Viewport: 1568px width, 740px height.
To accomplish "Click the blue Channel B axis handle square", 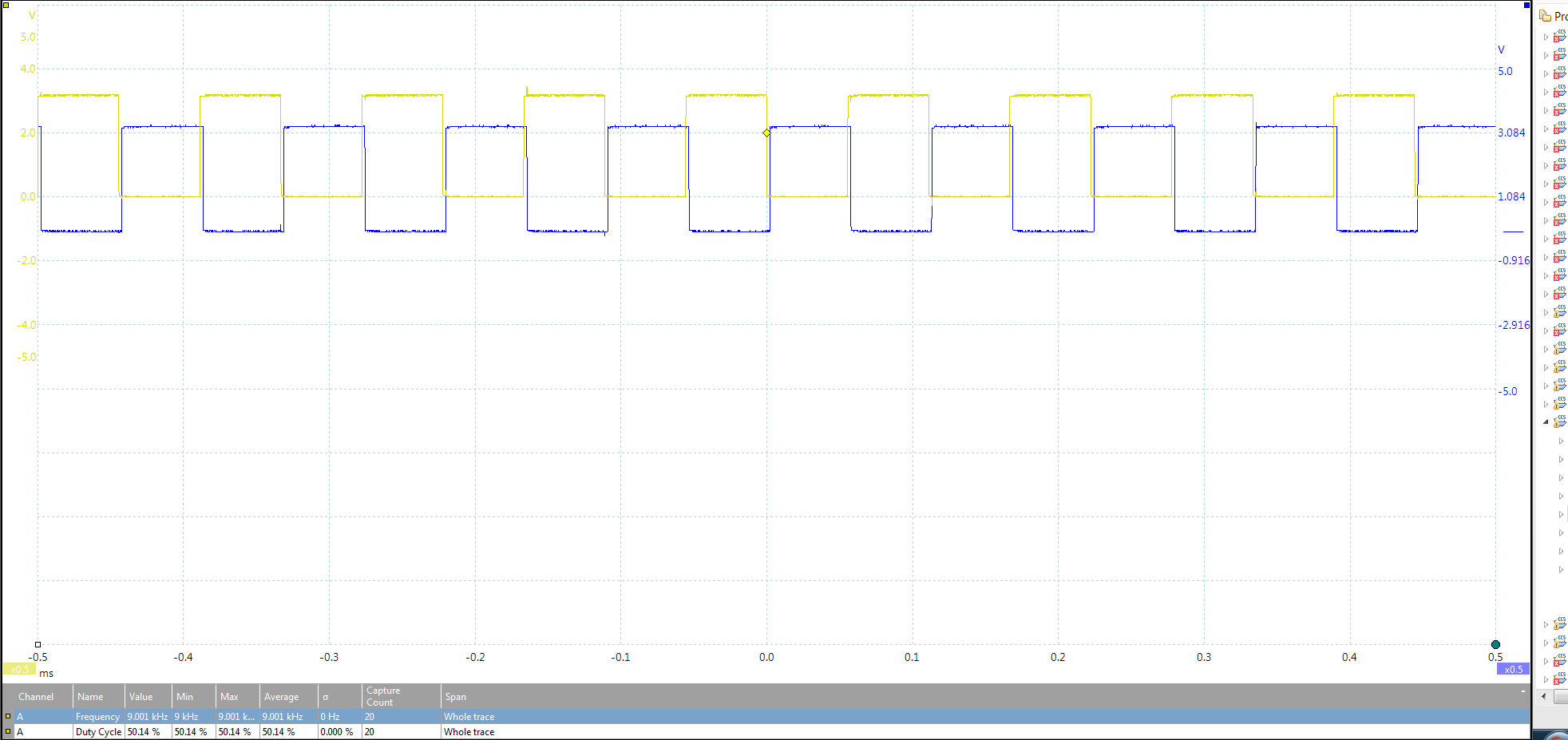I will click(1526, 5).
